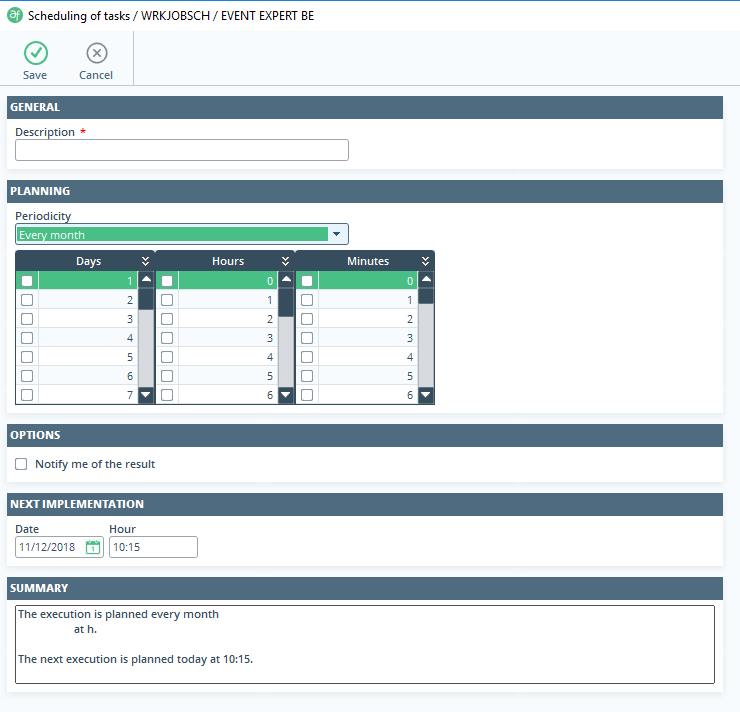Click scroll down arrow in Hours list
This screenshot has width=740, height=712.
286,395
